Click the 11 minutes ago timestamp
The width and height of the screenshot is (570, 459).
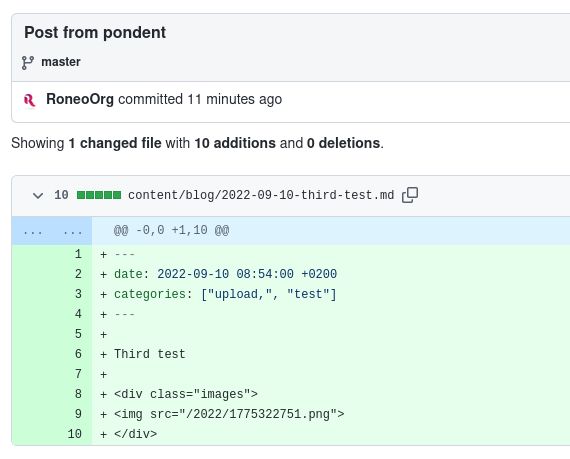tap(234, 99)
